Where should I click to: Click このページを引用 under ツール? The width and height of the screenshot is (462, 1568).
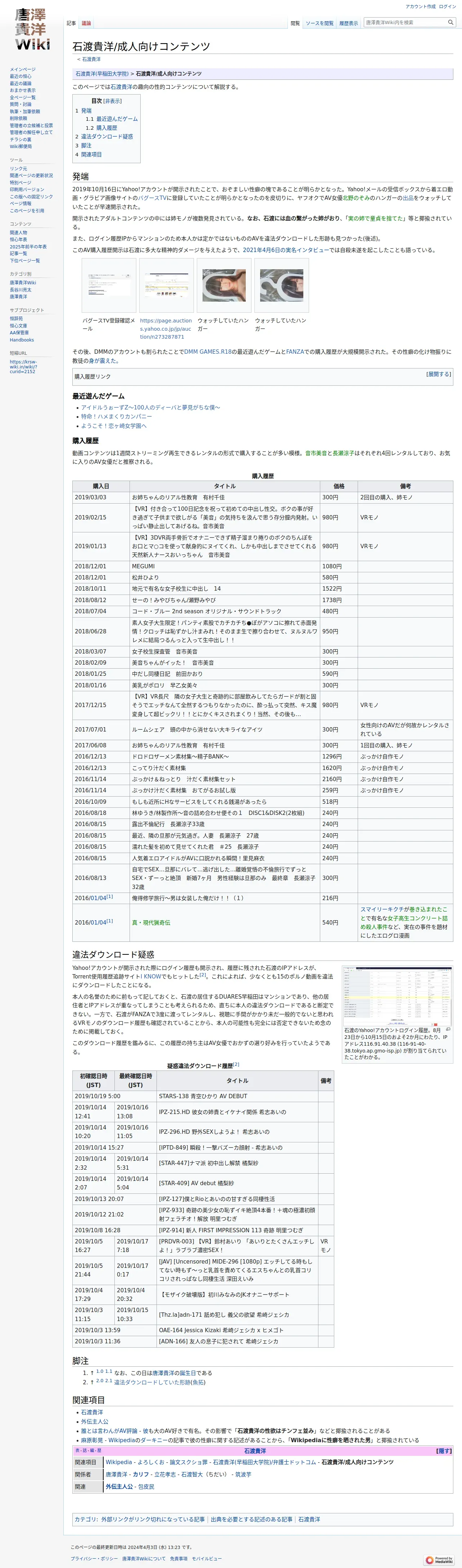(27, 211)
